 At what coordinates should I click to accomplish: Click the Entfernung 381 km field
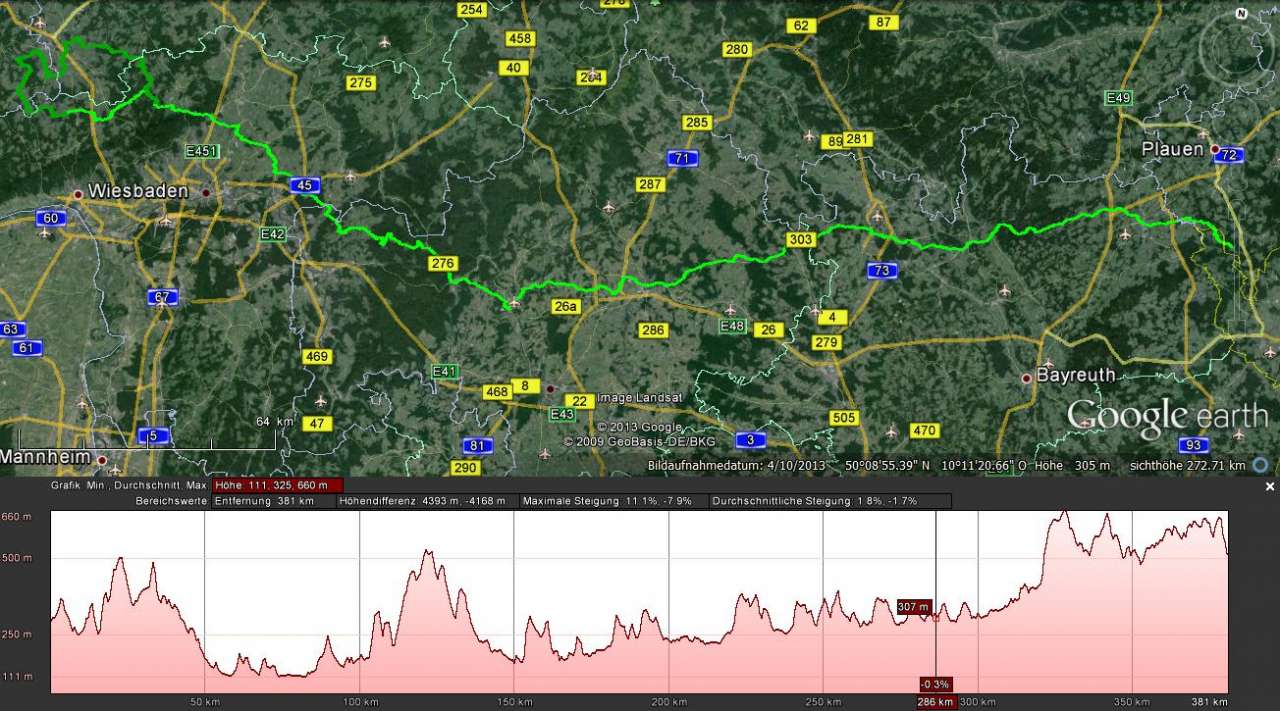coord(273,500)
